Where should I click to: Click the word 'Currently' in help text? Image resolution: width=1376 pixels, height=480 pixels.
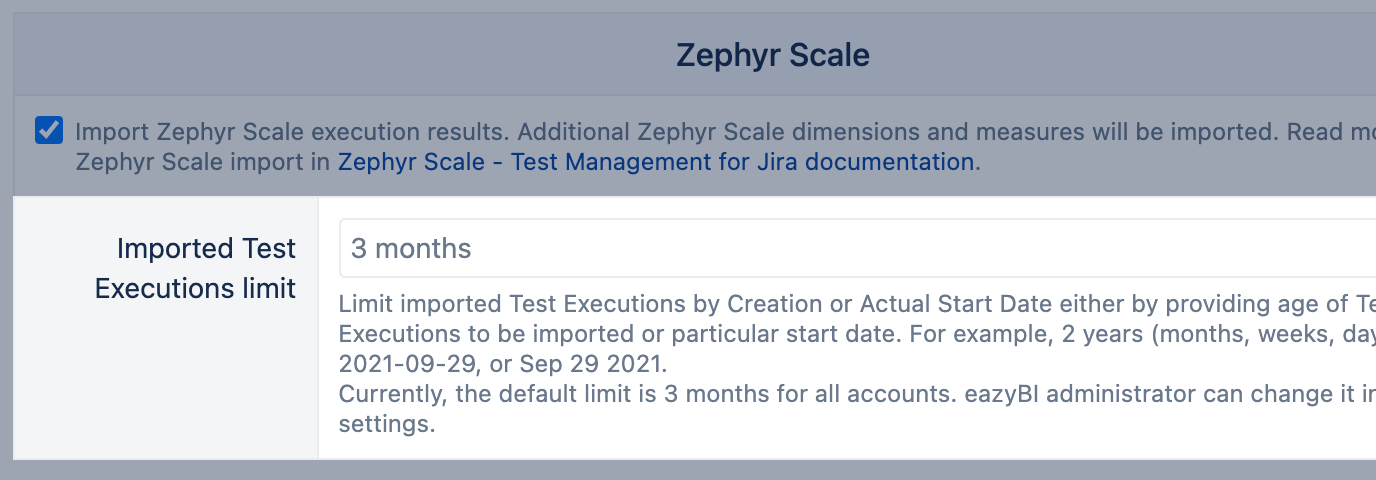coord(392,393)
